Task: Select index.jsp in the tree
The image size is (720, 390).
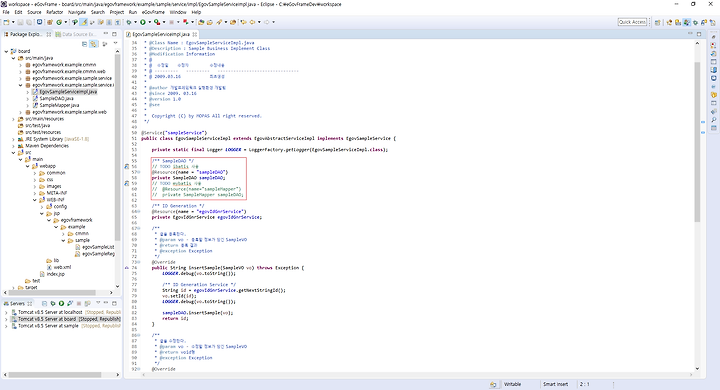Action: pyautogui.click(x=52, y=274)
